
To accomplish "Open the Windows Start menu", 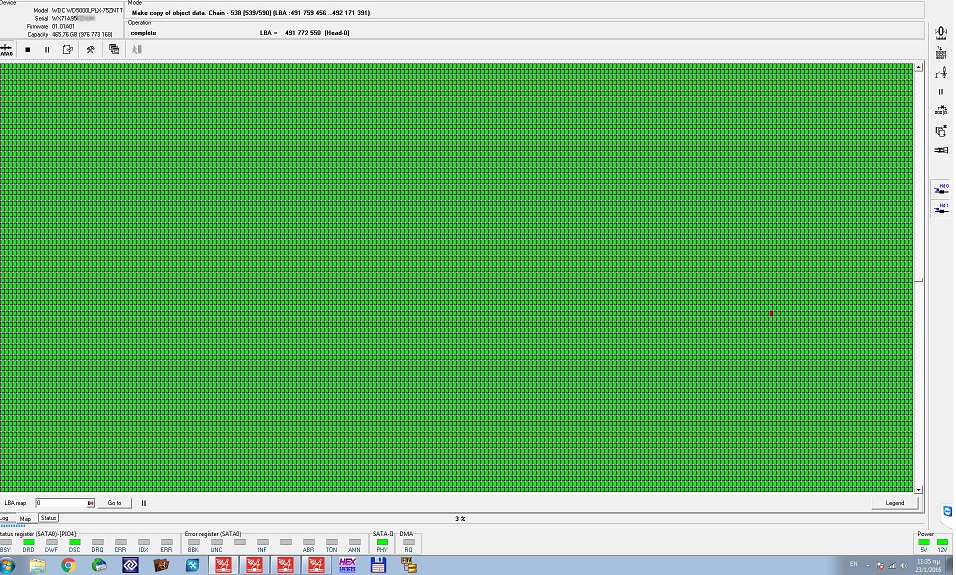I will pos(8,565).
